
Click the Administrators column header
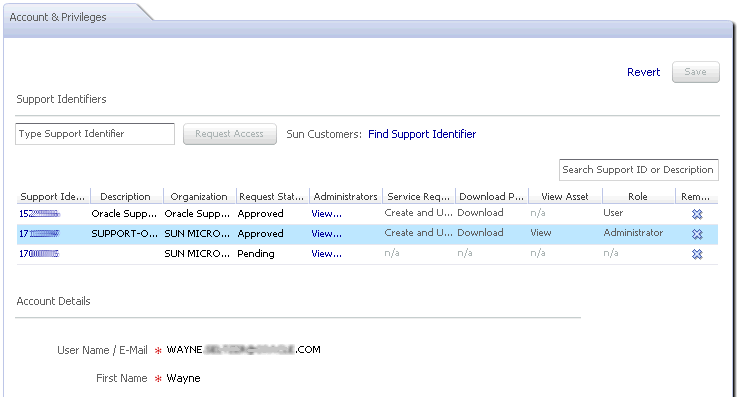click(x=345, y=196)
